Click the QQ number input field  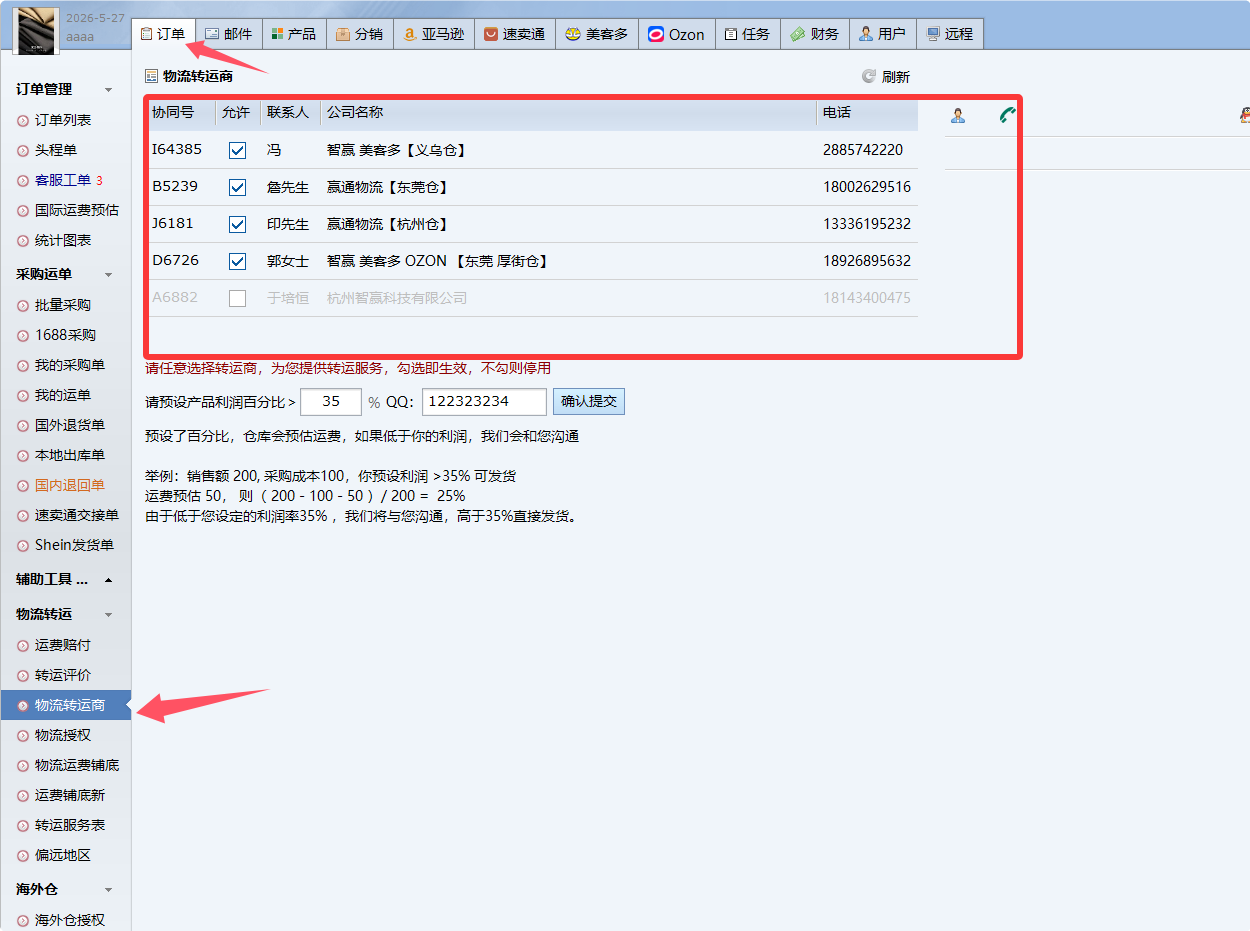[x=484, y=402]
